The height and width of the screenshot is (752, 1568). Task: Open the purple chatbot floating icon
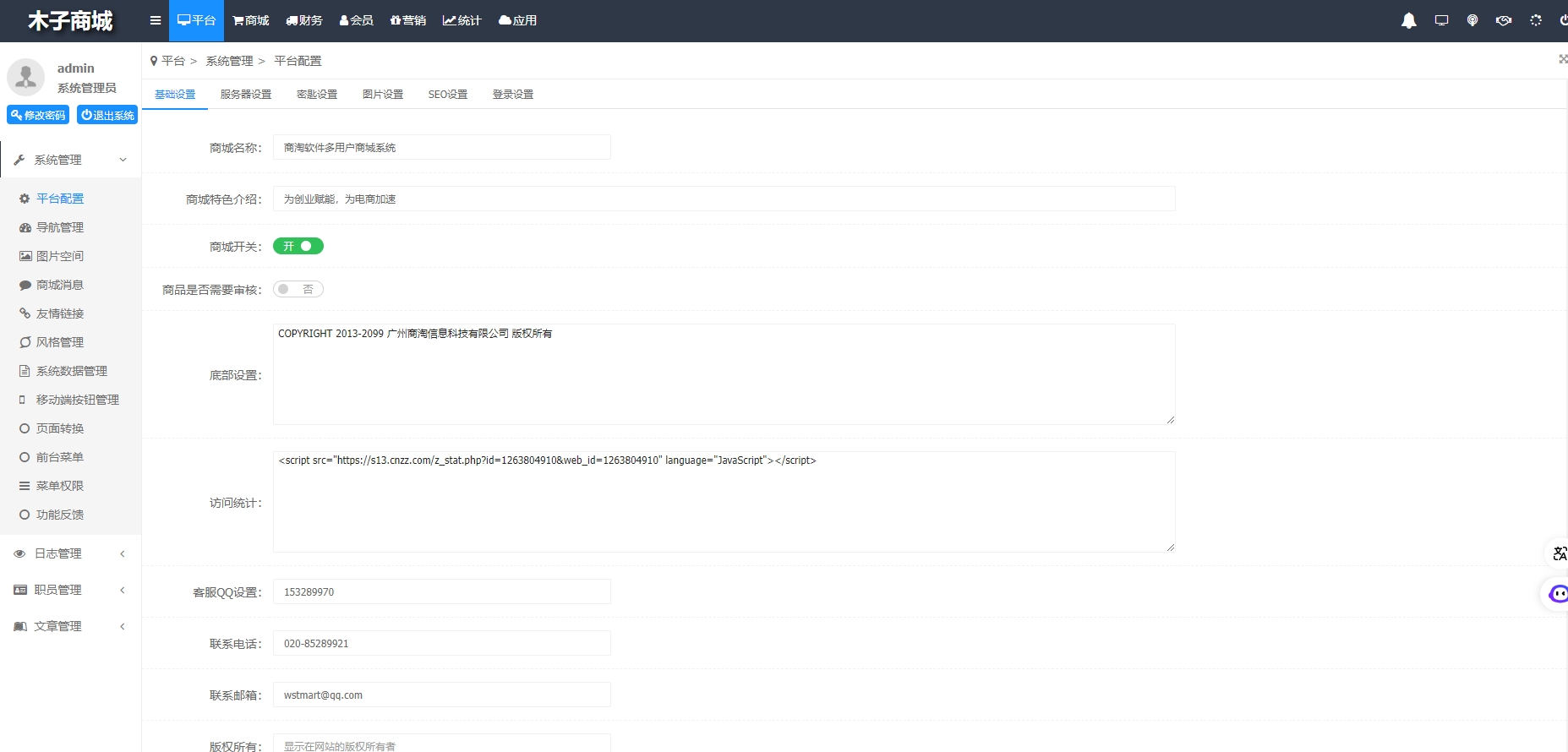tap(1558, 594)
